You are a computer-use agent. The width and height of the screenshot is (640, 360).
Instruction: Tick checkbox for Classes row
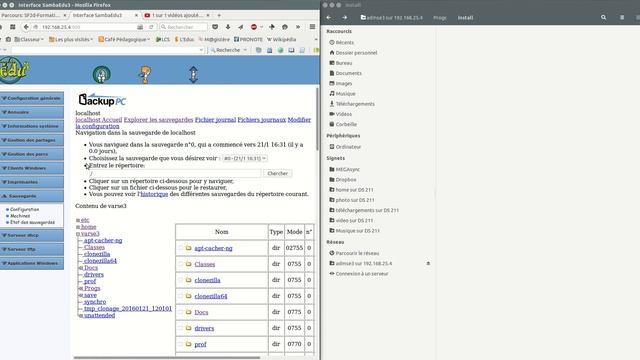click(180, 264)
